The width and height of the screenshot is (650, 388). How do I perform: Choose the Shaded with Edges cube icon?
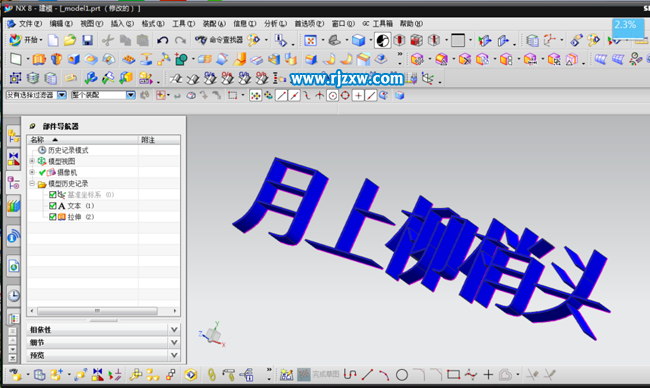(358, 40)
